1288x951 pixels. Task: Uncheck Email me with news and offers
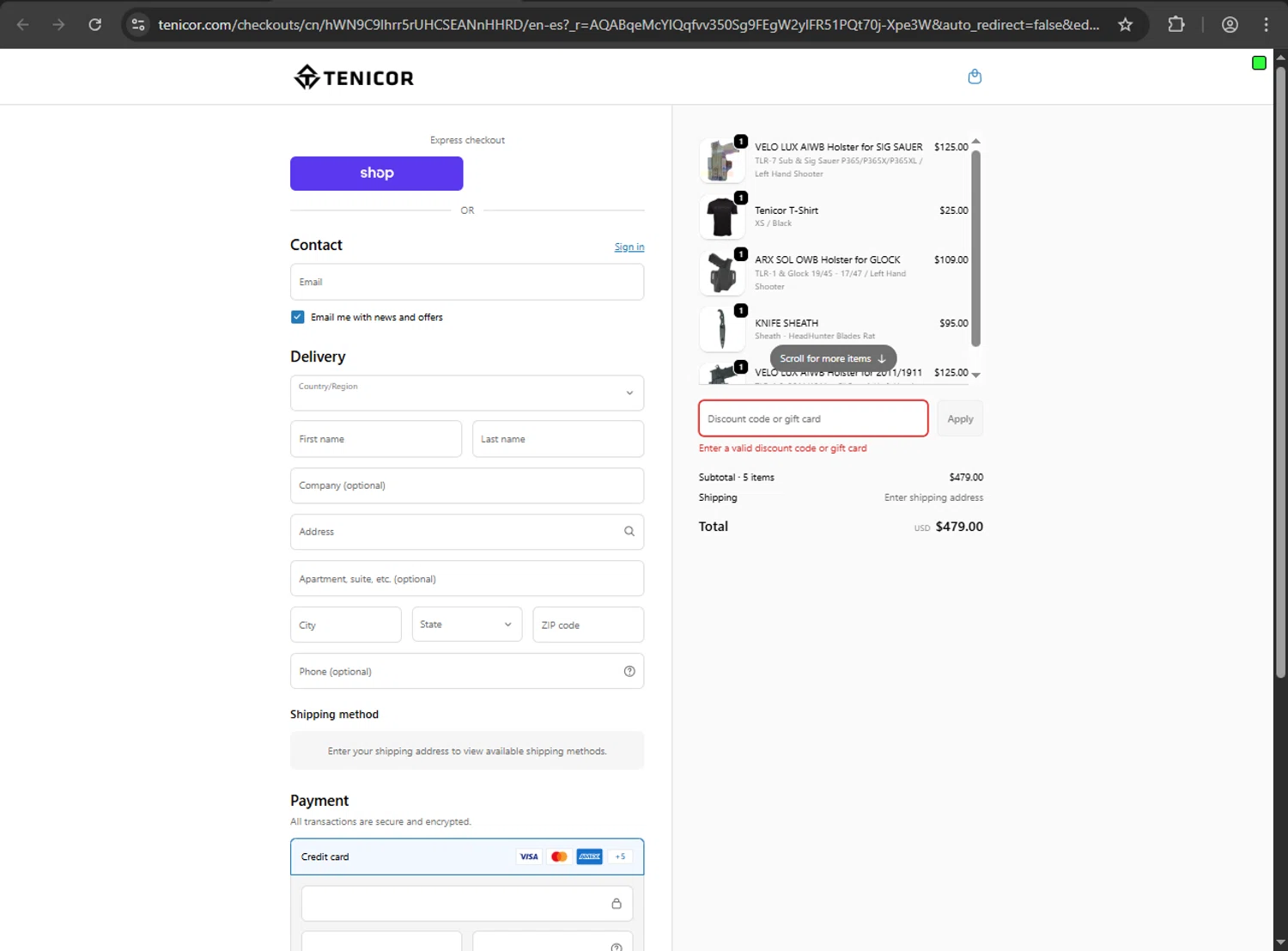tap(297, 317)
